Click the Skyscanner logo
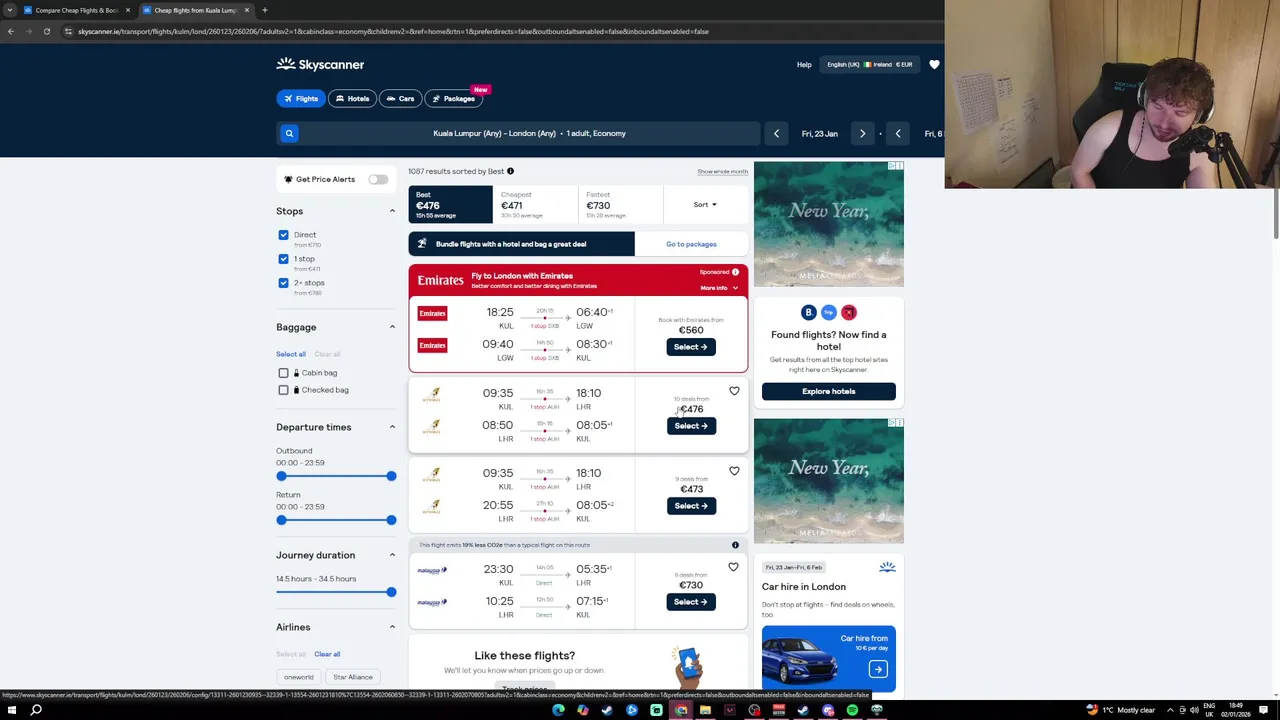This screenshot has height=720, width=1280. click(320, 64)
